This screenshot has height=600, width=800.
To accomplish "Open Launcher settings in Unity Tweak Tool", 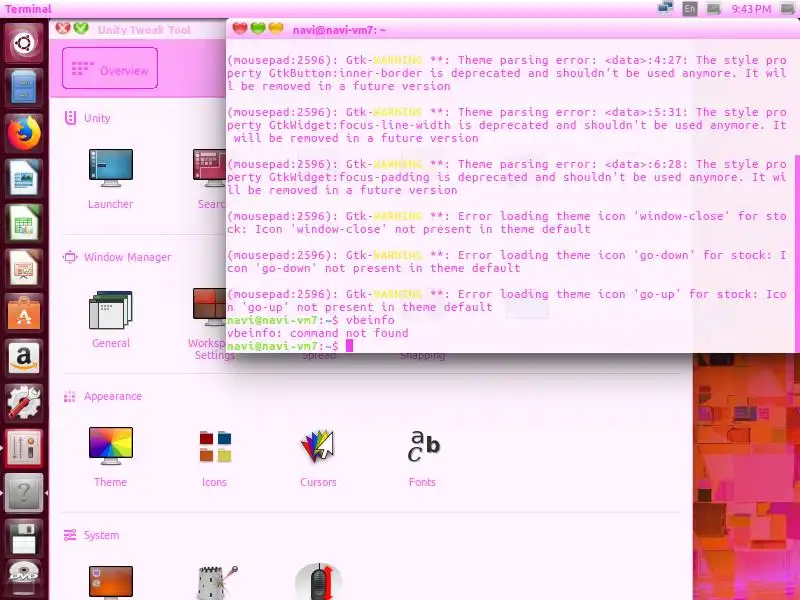I will (111, 179).
